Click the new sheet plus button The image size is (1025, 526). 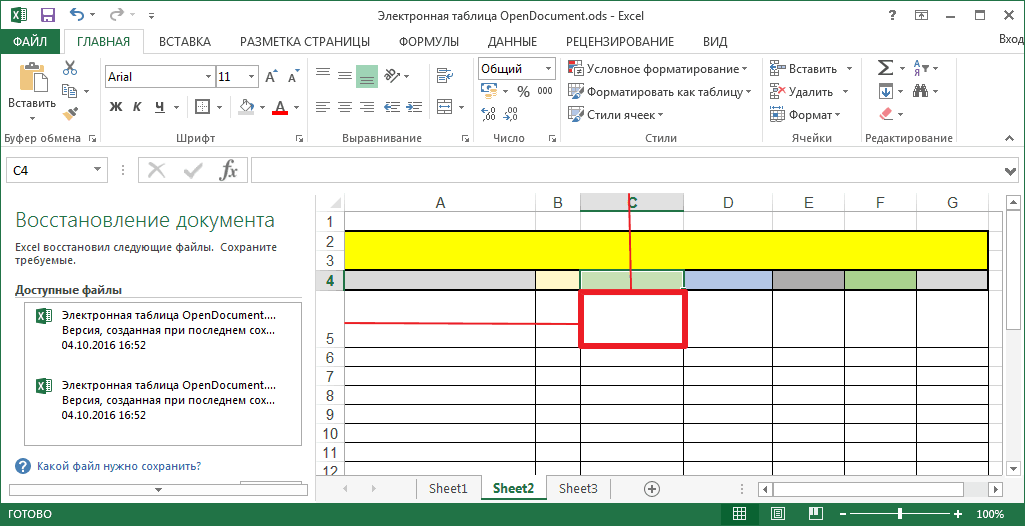[652, 489]
